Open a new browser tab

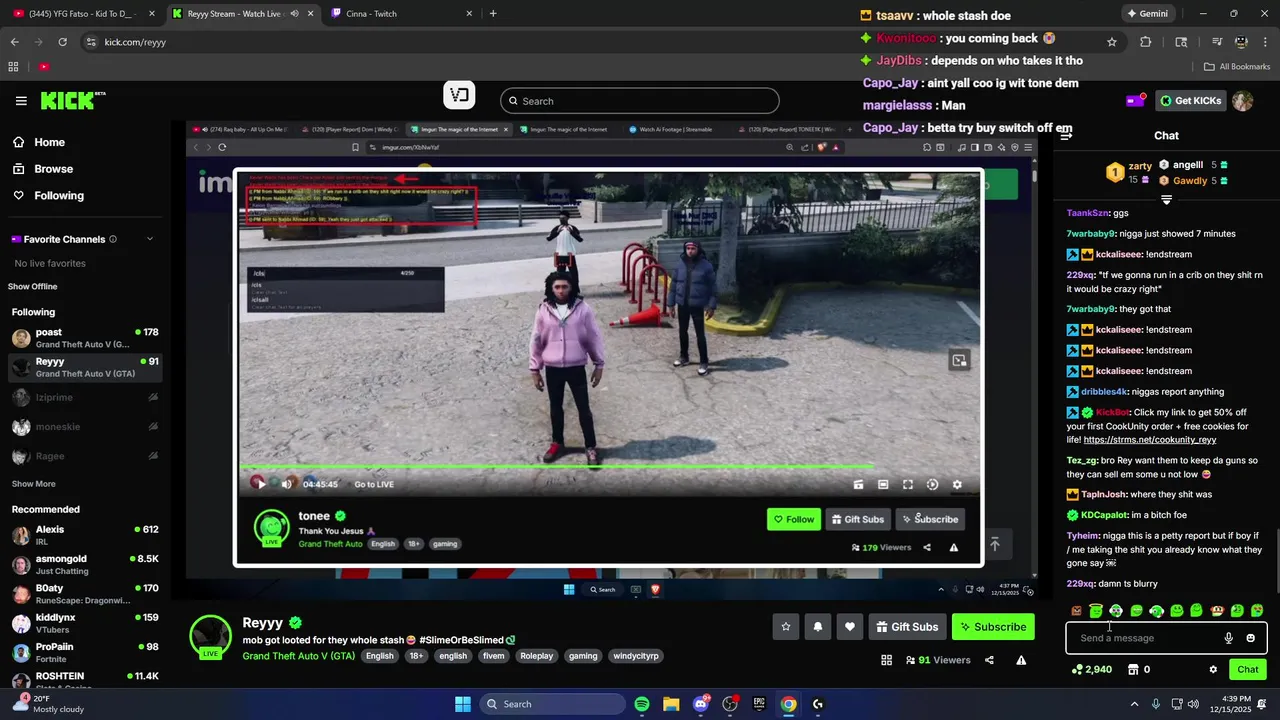[493, 14]
